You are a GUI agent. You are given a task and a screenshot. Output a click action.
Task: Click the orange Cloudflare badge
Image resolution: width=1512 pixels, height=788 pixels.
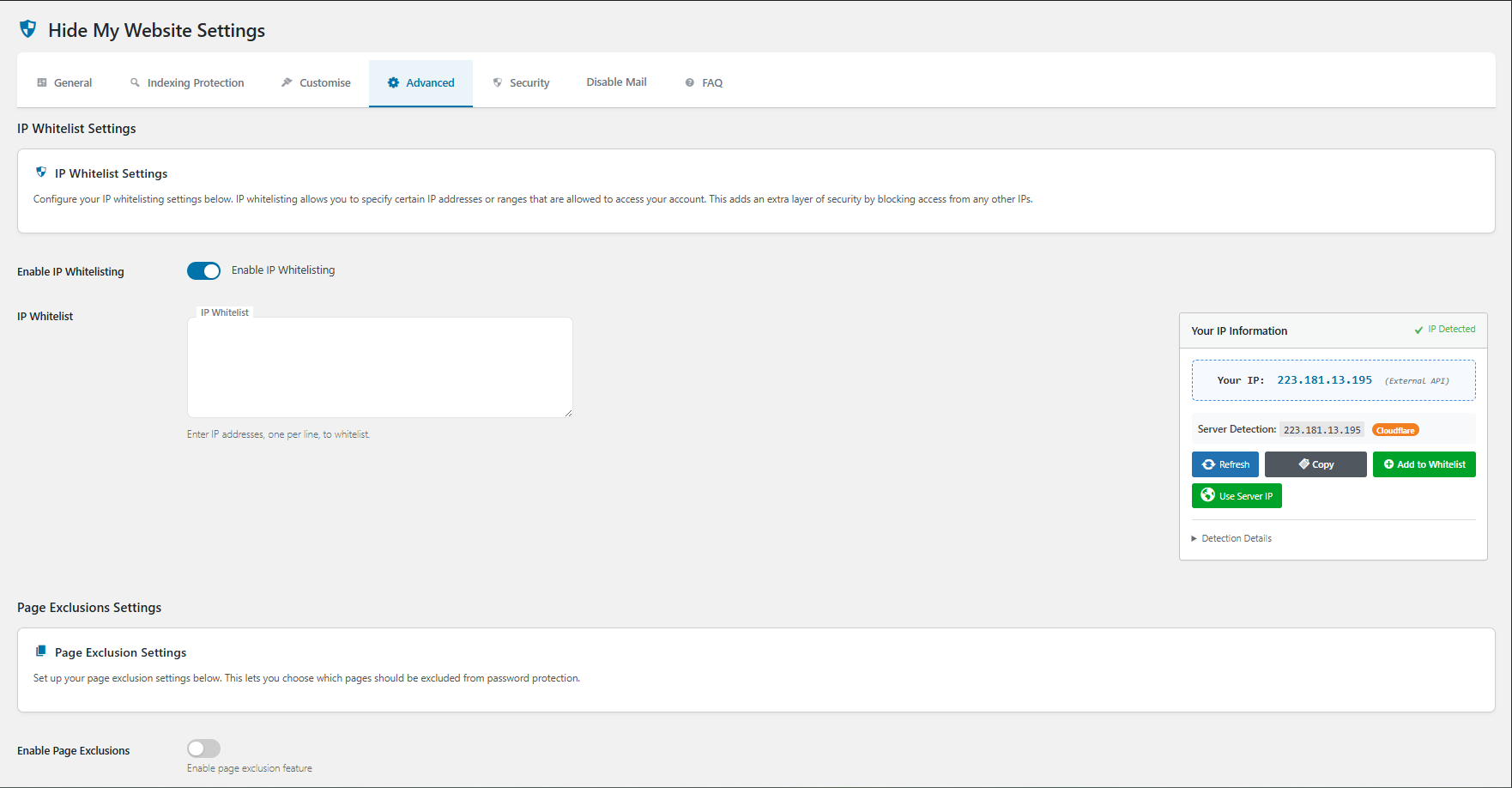(1395, 430)
